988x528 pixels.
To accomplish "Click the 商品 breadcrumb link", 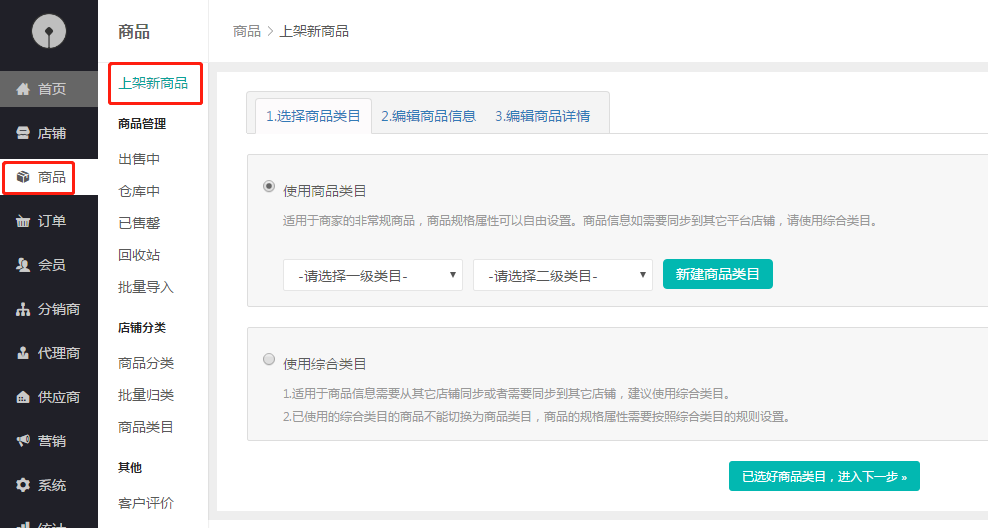I will (x=246, y=31).
